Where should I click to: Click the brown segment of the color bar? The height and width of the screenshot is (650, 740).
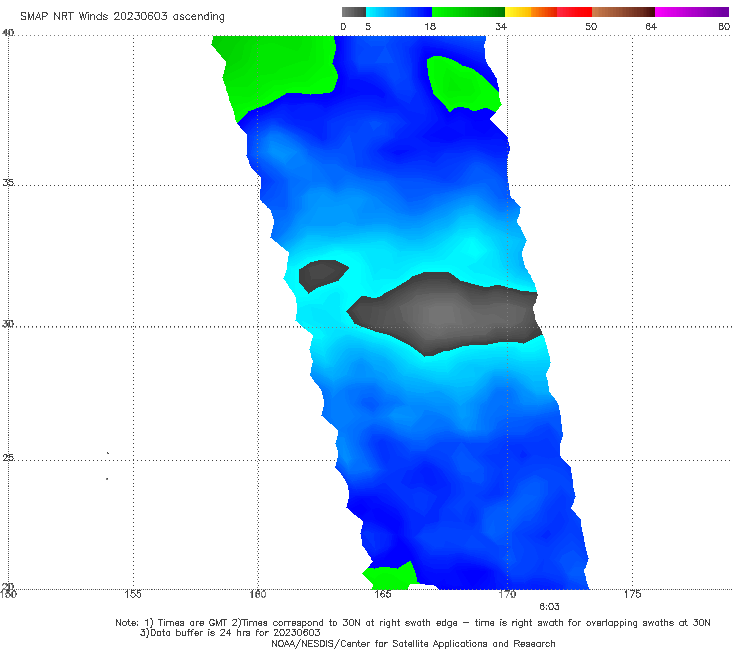coord(623,12)
